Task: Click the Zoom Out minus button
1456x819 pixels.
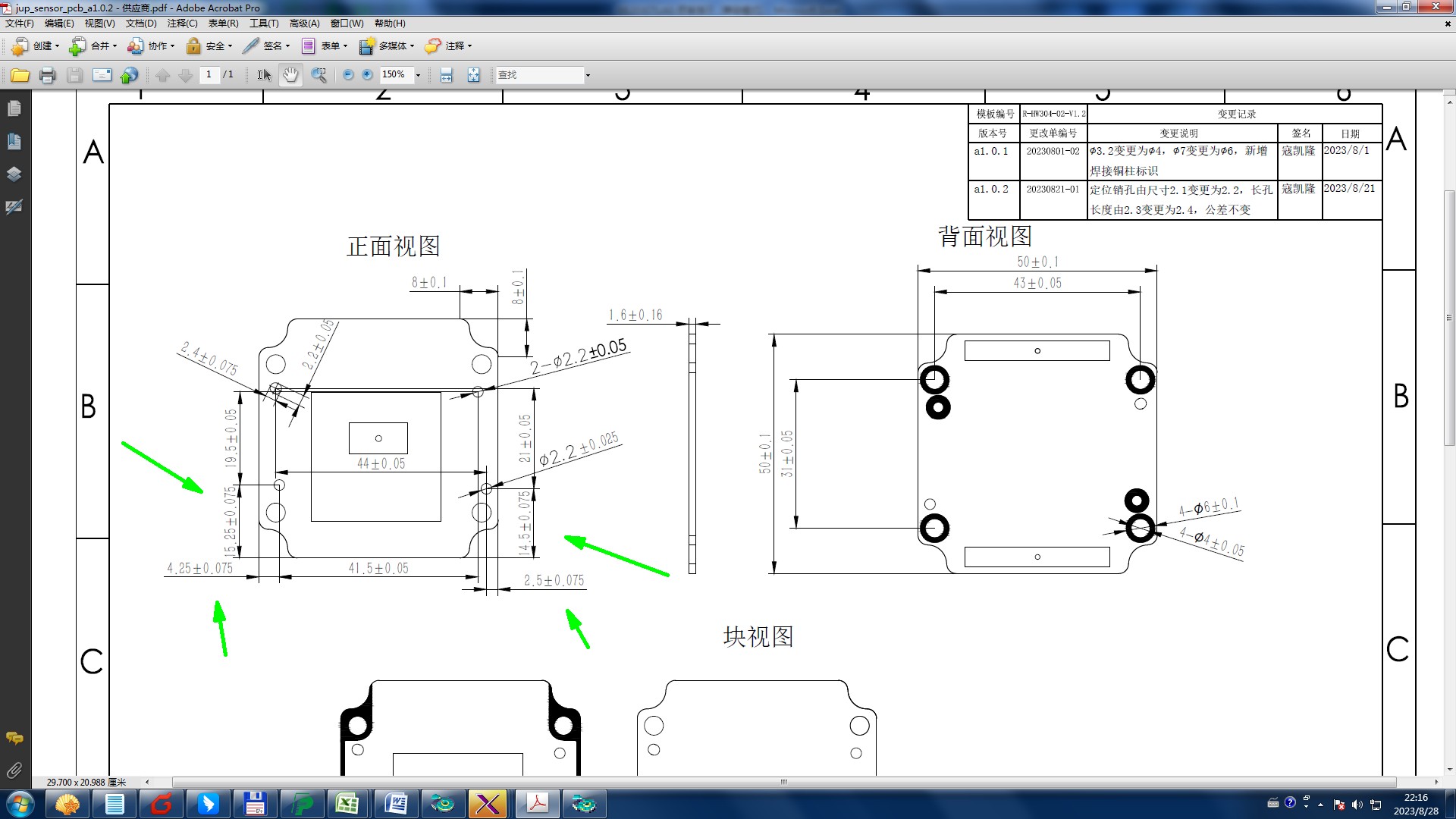Action: [x=348, y=75]
